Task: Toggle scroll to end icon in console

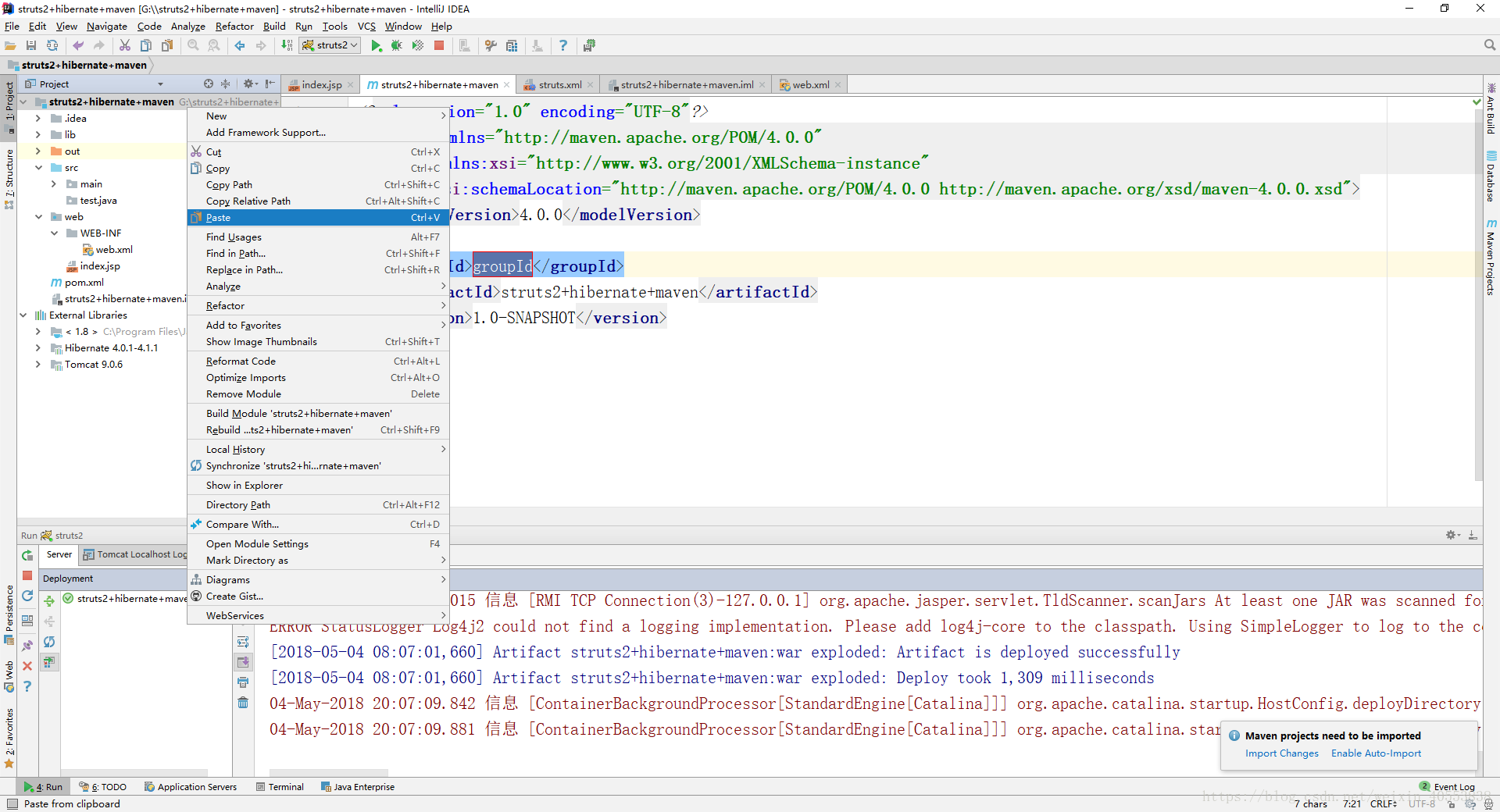Action: pyautogui.click(x=243, y=661)
